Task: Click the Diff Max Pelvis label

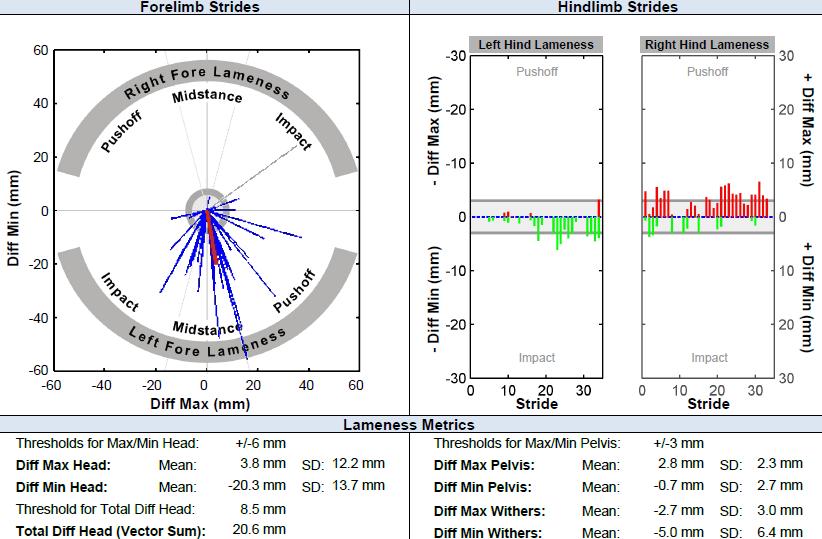Action: (484, 465)
